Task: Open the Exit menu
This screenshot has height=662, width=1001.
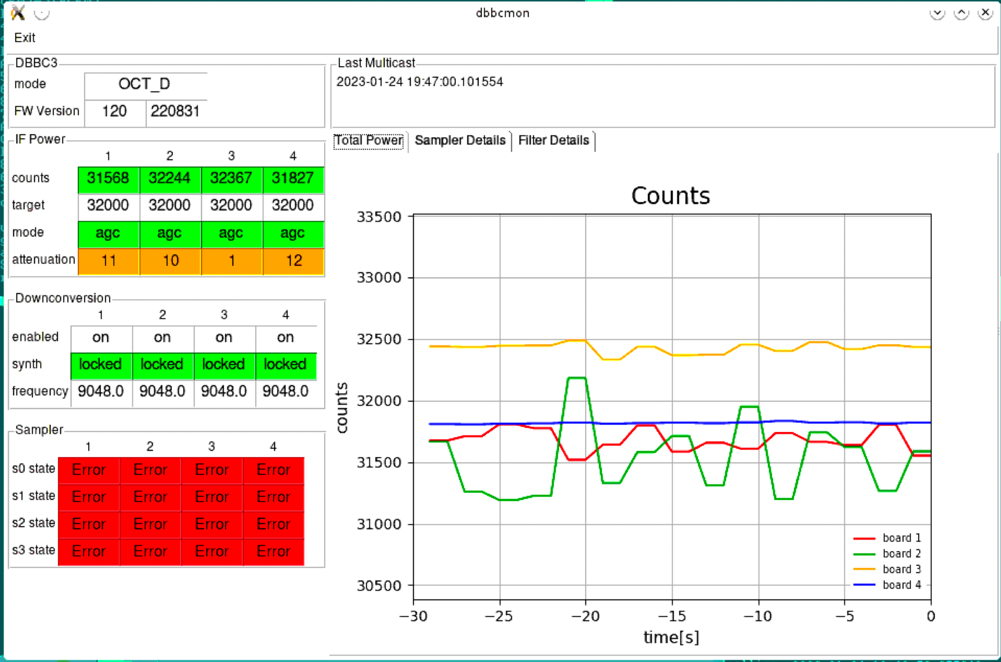Action: click(25, 38)
